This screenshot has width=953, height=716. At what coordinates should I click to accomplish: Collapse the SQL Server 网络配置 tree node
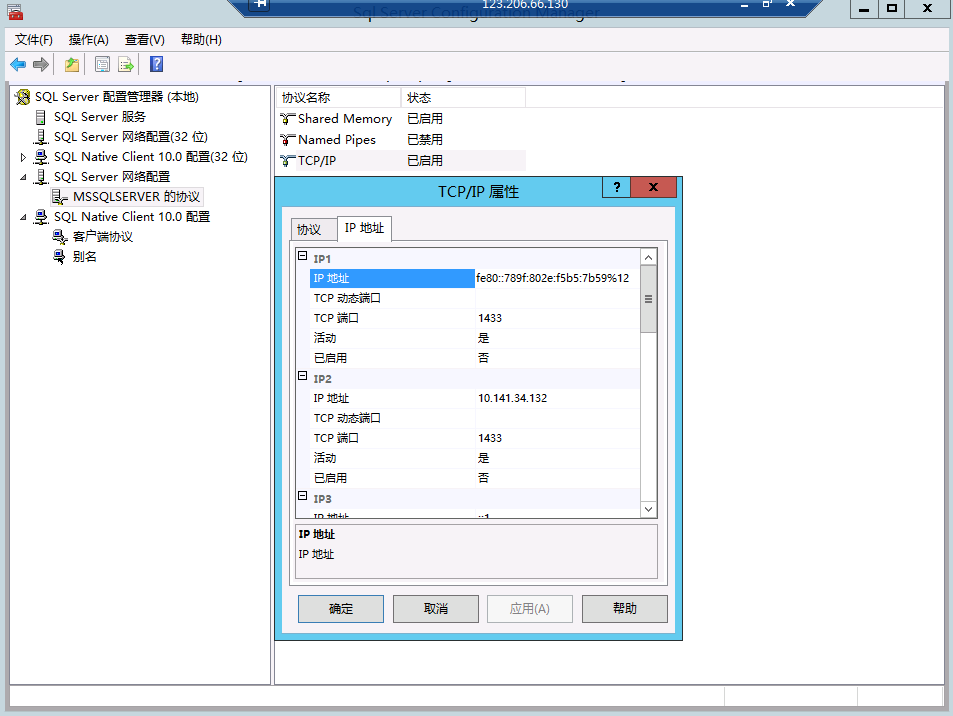23,177
